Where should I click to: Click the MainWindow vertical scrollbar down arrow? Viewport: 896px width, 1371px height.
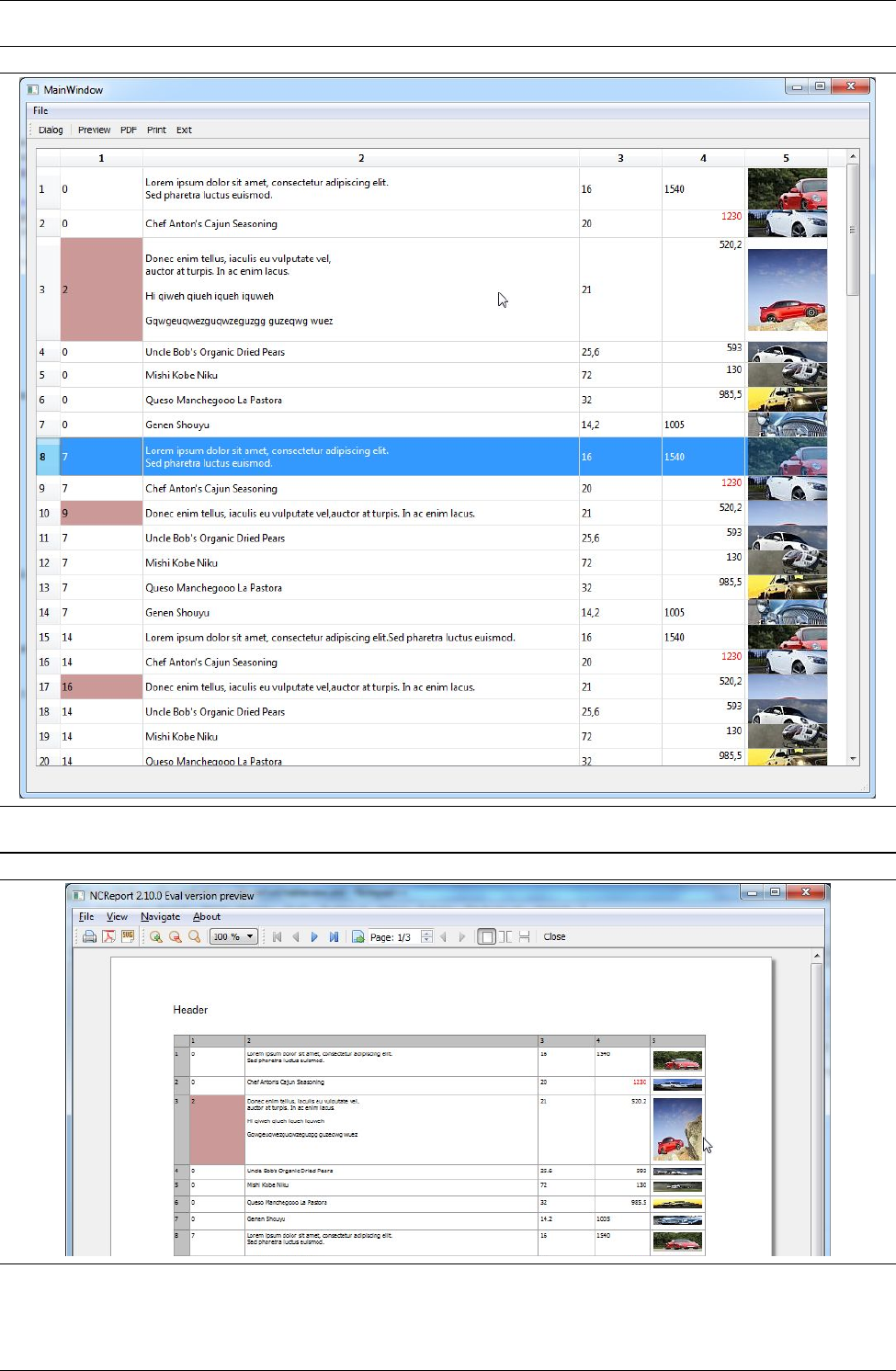[853, 759]
